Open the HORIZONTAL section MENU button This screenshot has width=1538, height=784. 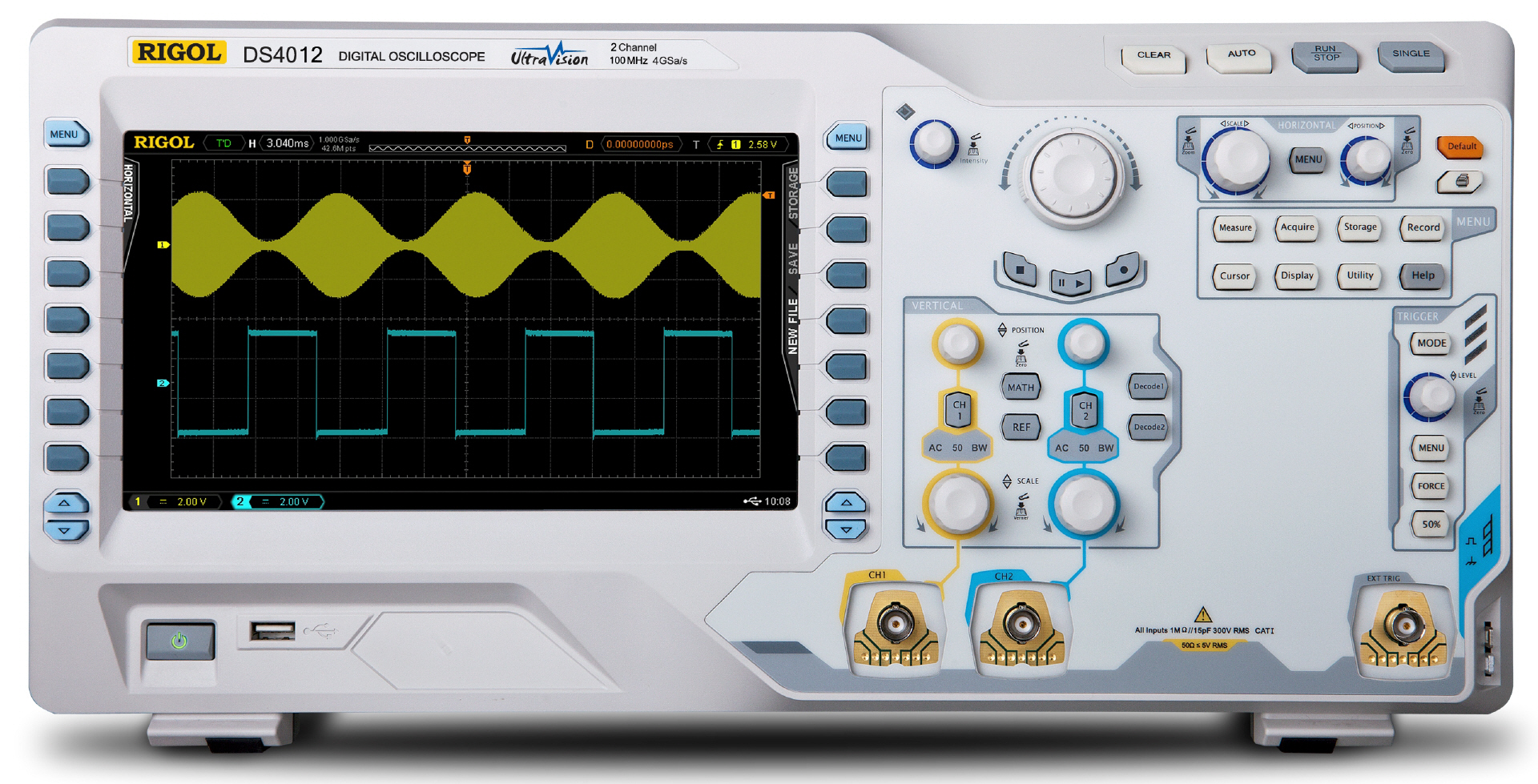coord(1308,159)
